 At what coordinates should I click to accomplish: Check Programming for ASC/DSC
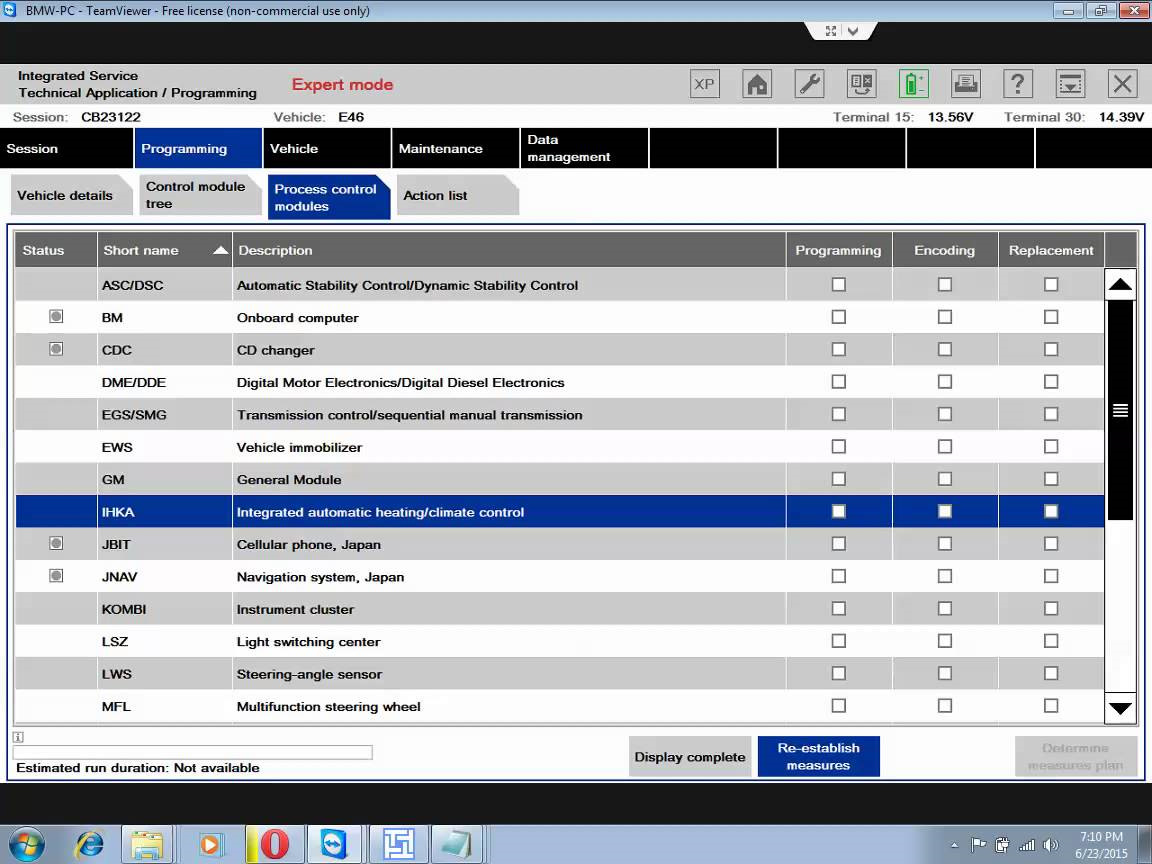pos(838,284)
